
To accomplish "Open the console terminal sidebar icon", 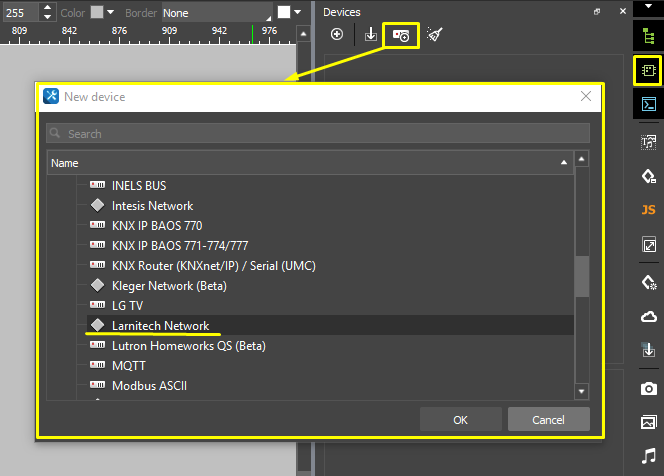I will 648,104.
